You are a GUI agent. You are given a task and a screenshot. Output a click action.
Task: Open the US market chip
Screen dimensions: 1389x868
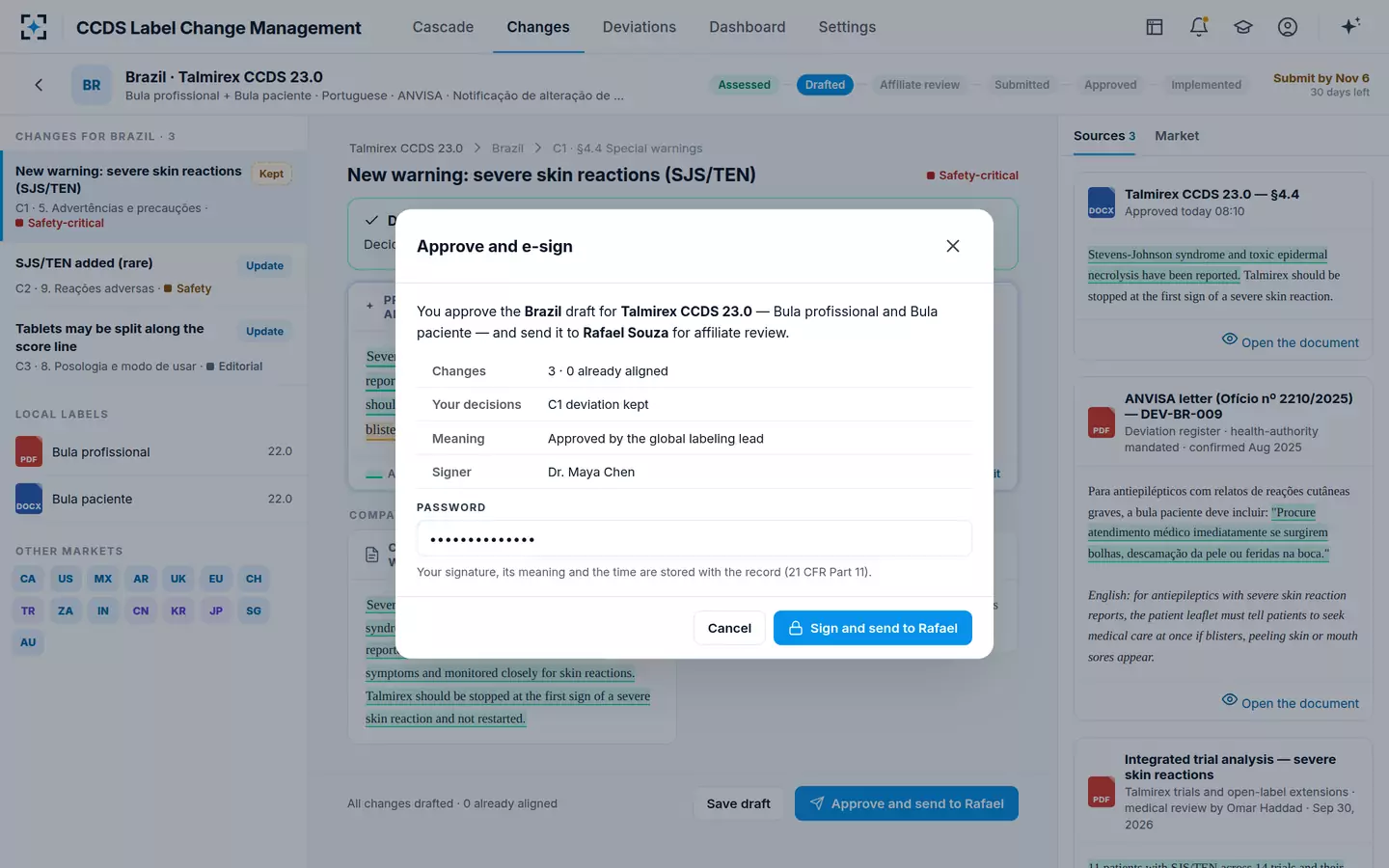tap(66, 579)
